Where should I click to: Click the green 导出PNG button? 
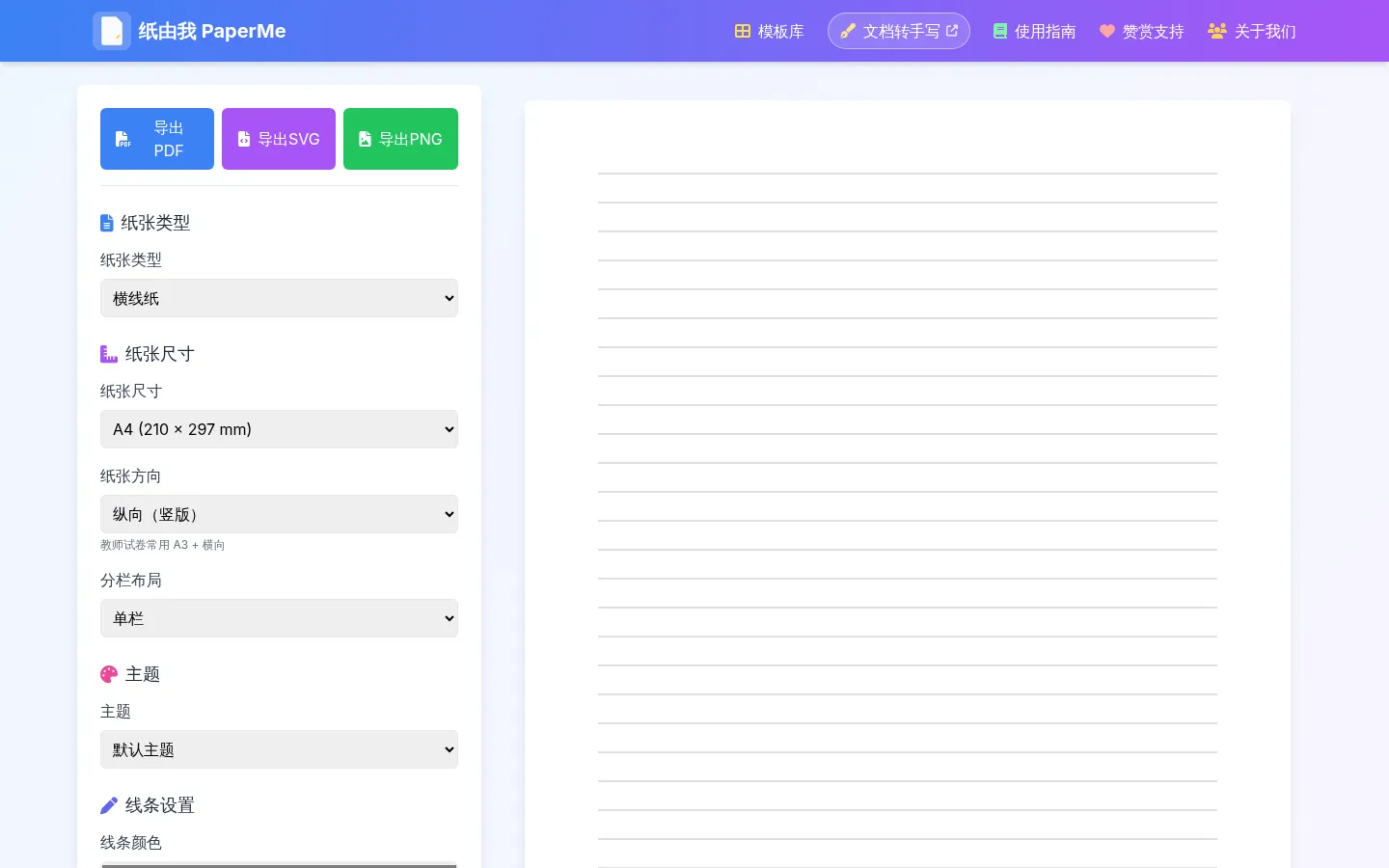point(400,139)
